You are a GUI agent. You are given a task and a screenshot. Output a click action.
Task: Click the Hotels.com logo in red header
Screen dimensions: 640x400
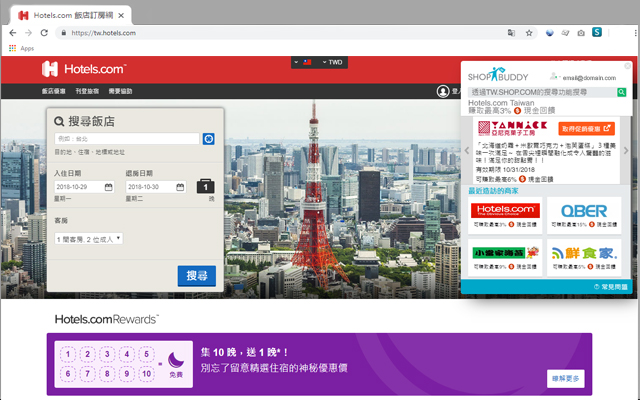click(84, 69)
